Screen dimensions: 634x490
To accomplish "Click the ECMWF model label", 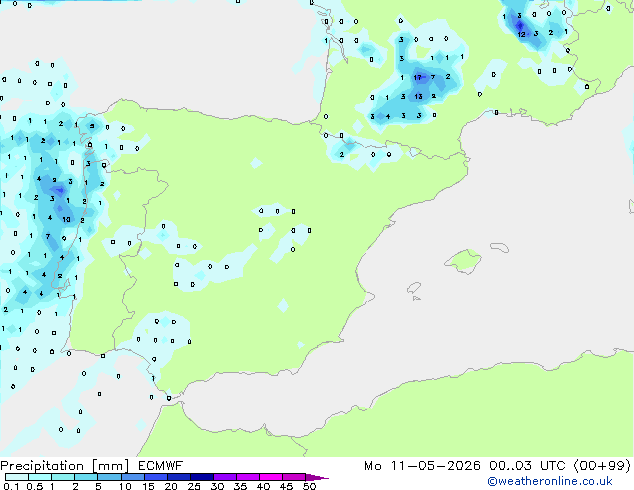I will tap(161, 465).
